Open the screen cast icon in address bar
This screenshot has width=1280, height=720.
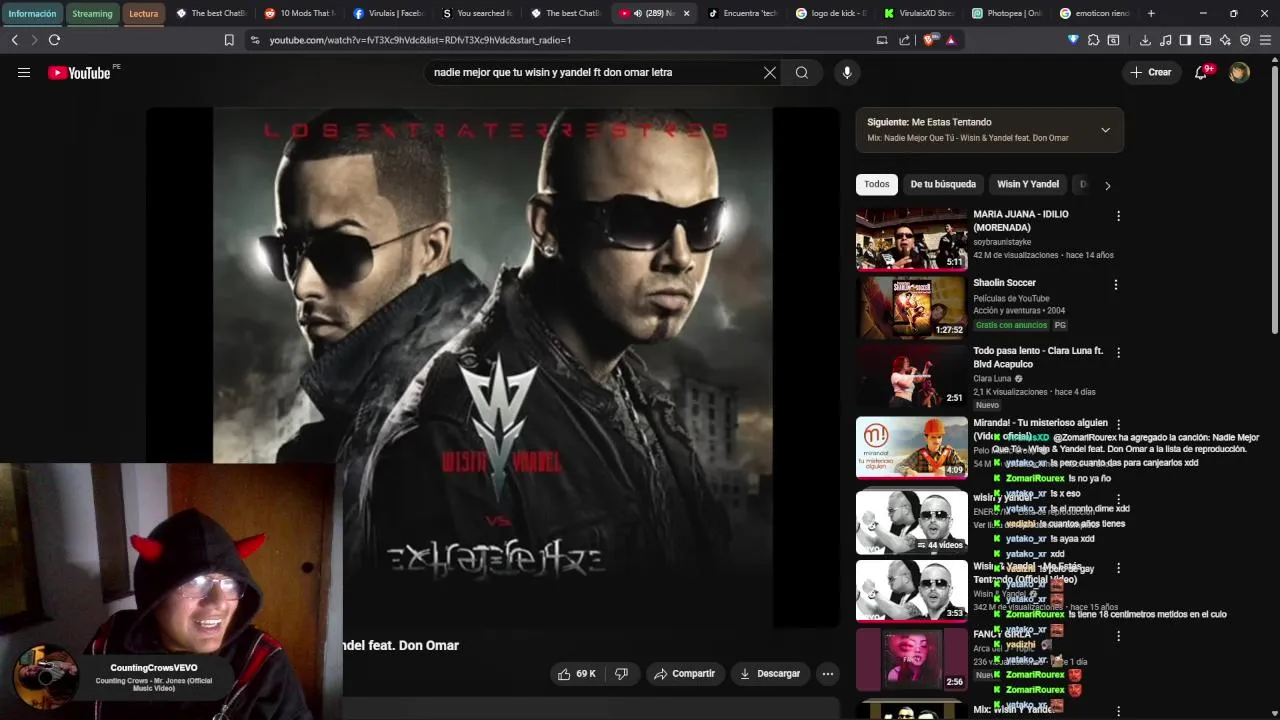pyautogui.click(x=881, y=40)
